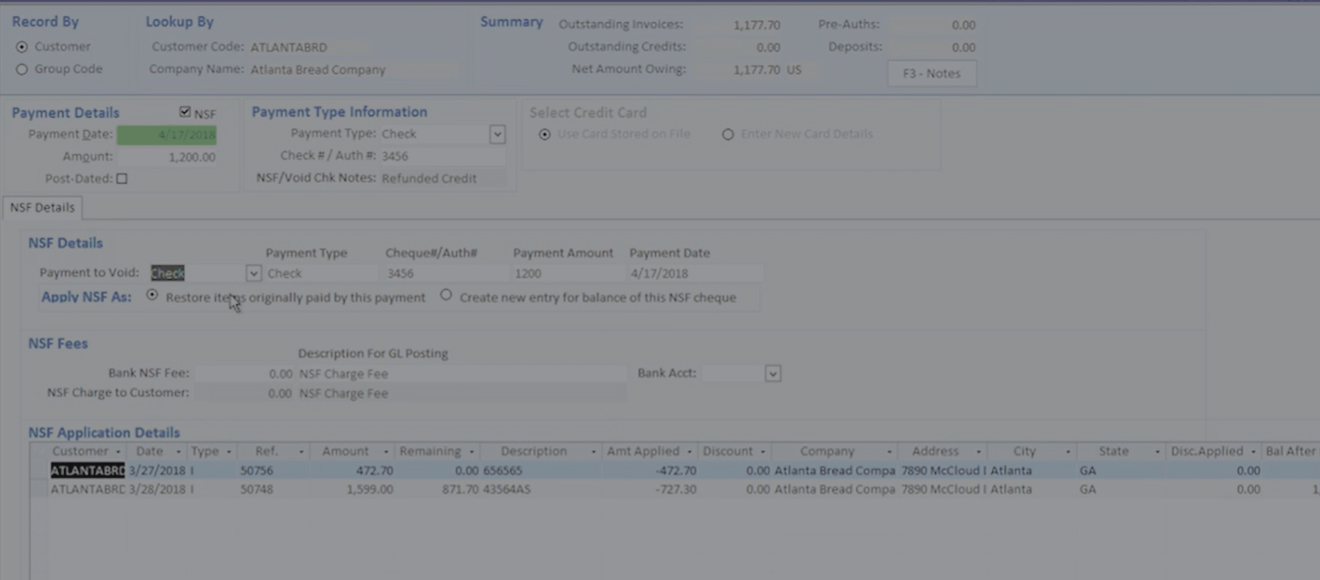
Task: Click the Bank NSF Fee amount field
Action: (x=245, y=373)
